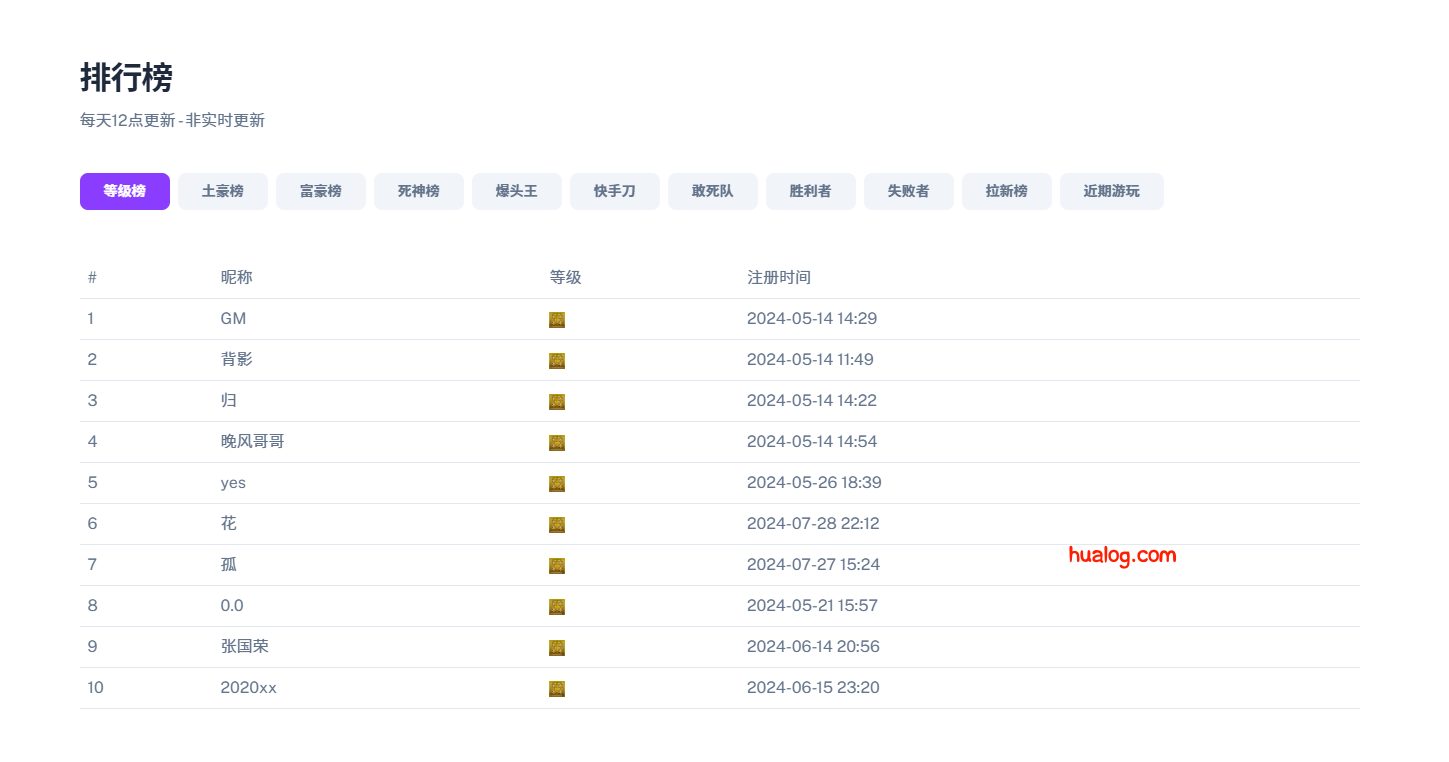
Task: Show the 近期游玩 list
Action: coord(1112,191)
